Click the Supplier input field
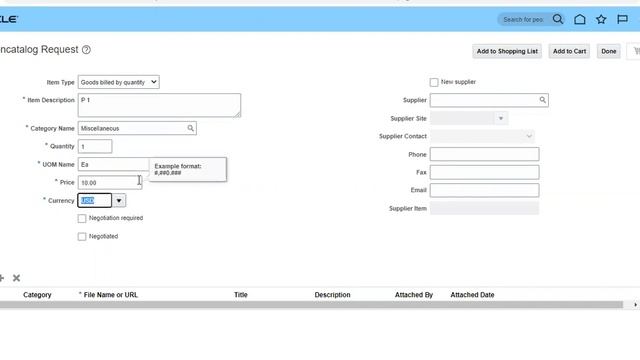Viewport: 640px width, 360px height. tap(489, 100)
